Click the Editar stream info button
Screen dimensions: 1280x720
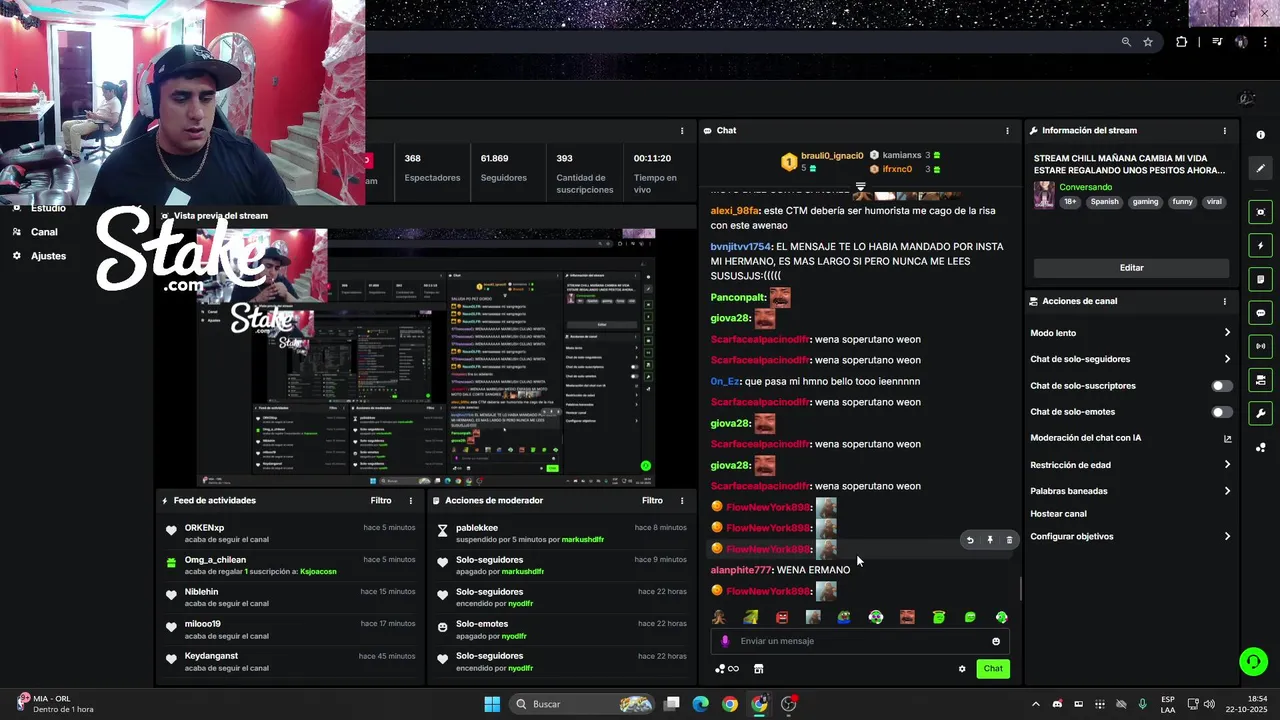[x=1131, y=268]
